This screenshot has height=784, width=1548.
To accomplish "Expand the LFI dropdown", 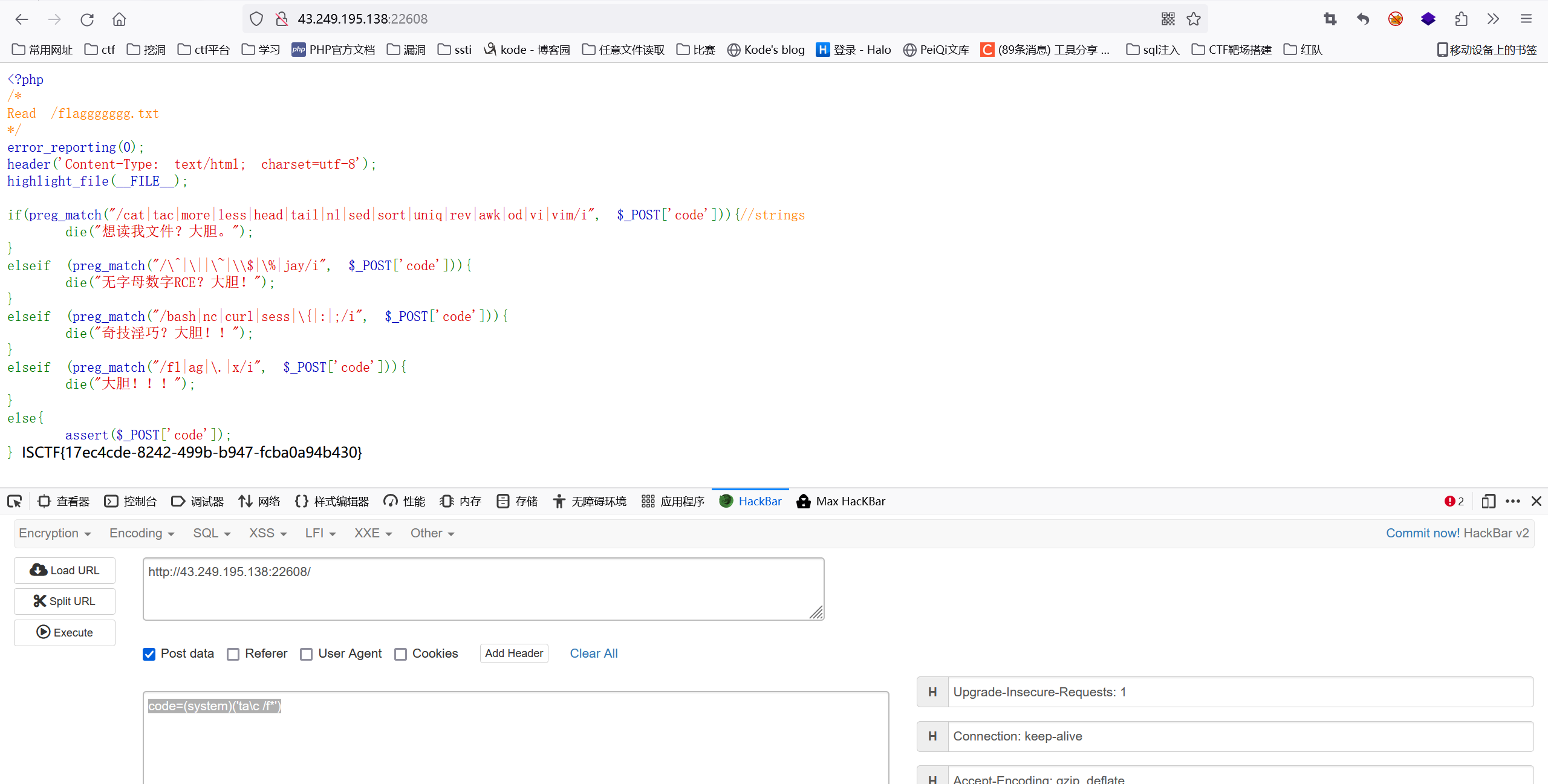I will coord(320,533).
